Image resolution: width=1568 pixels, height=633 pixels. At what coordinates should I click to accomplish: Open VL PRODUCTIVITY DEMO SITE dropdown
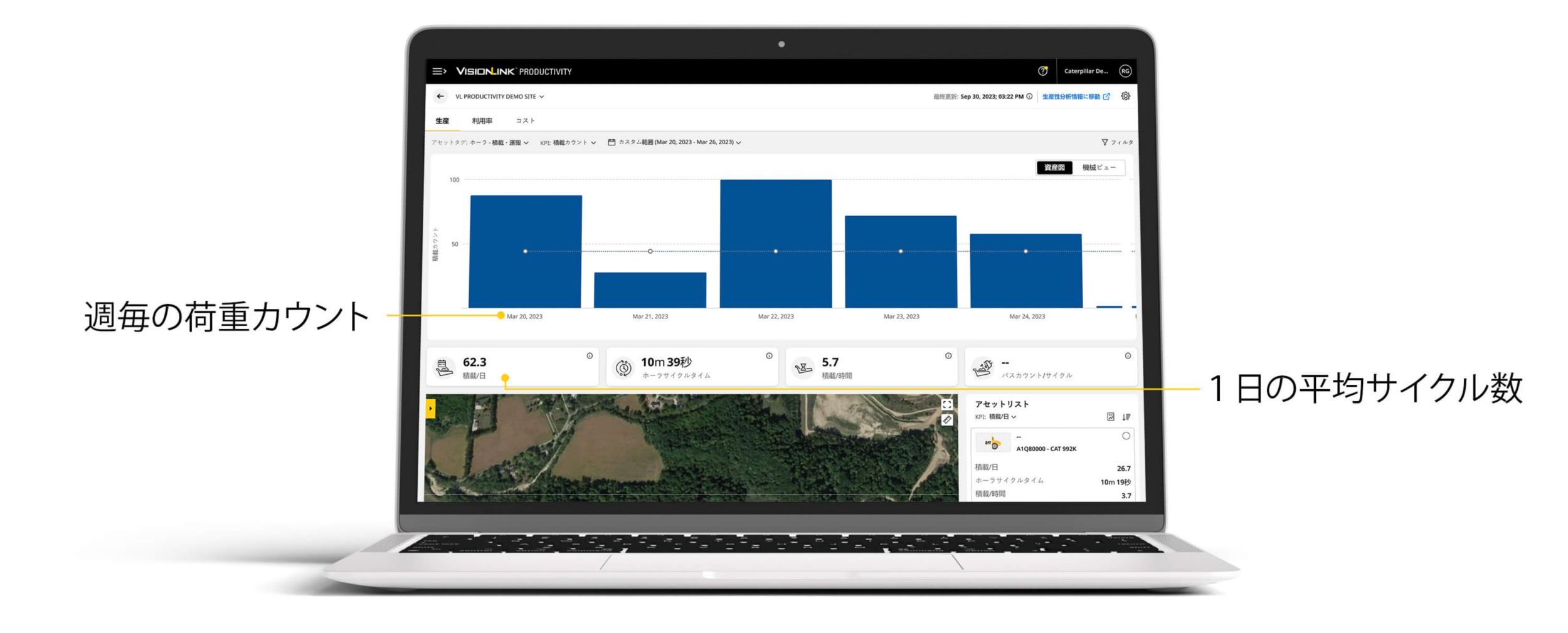(x=500, y=97)
